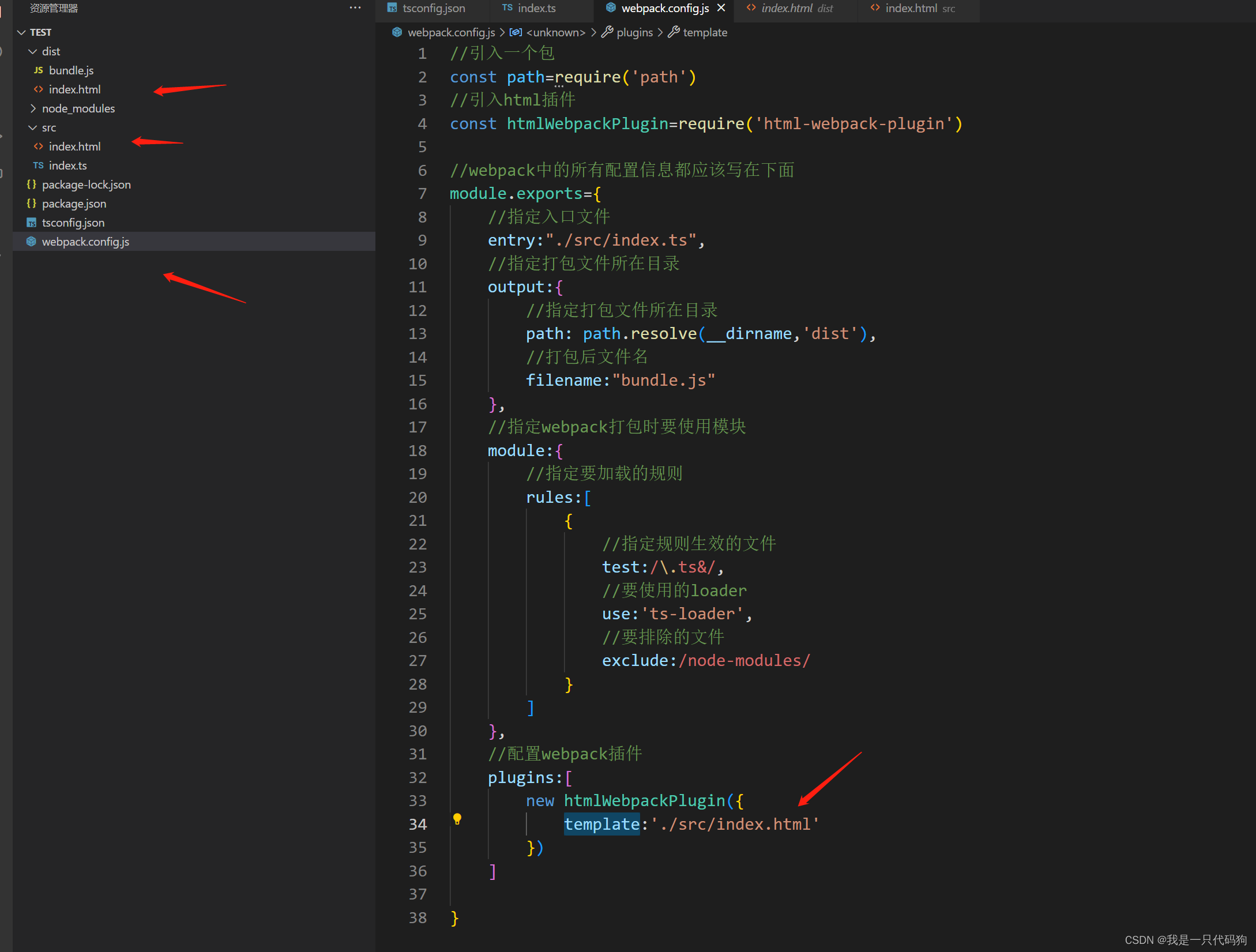Collapse the src folder
The width and height of the screenshot is (1256, 952).
click(x=33, y=127)
